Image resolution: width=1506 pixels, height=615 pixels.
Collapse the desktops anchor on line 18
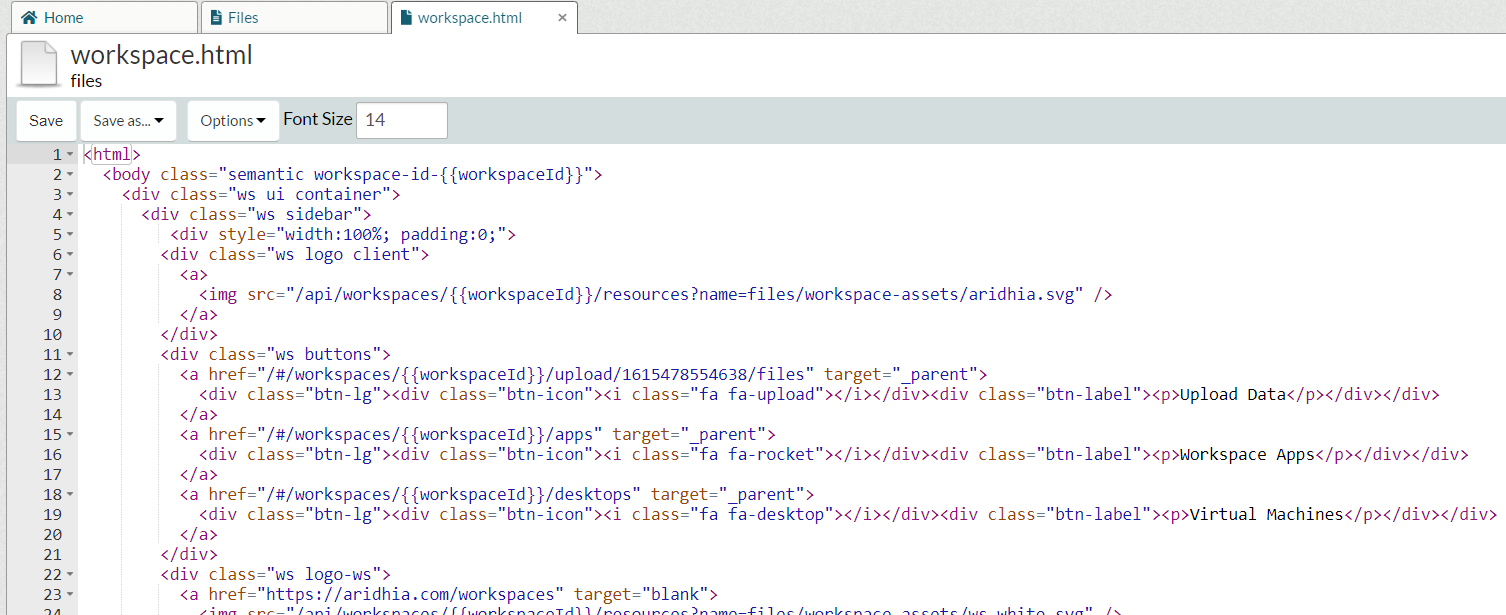[70, 495]
